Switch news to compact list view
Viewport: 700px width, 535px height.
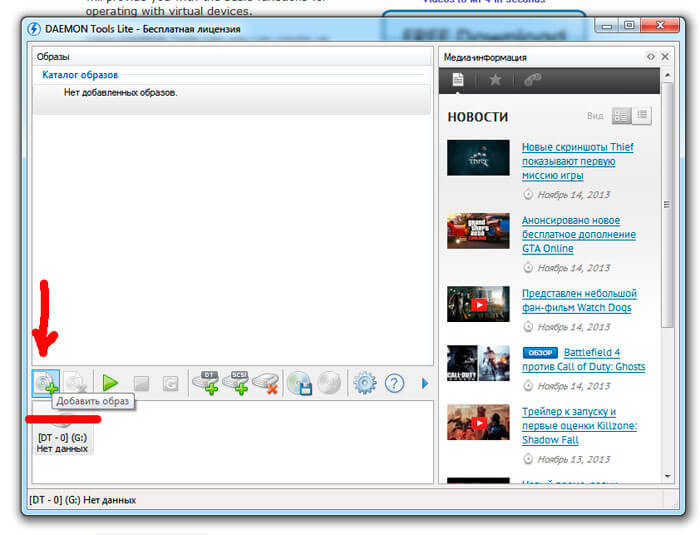click(642, 116)
